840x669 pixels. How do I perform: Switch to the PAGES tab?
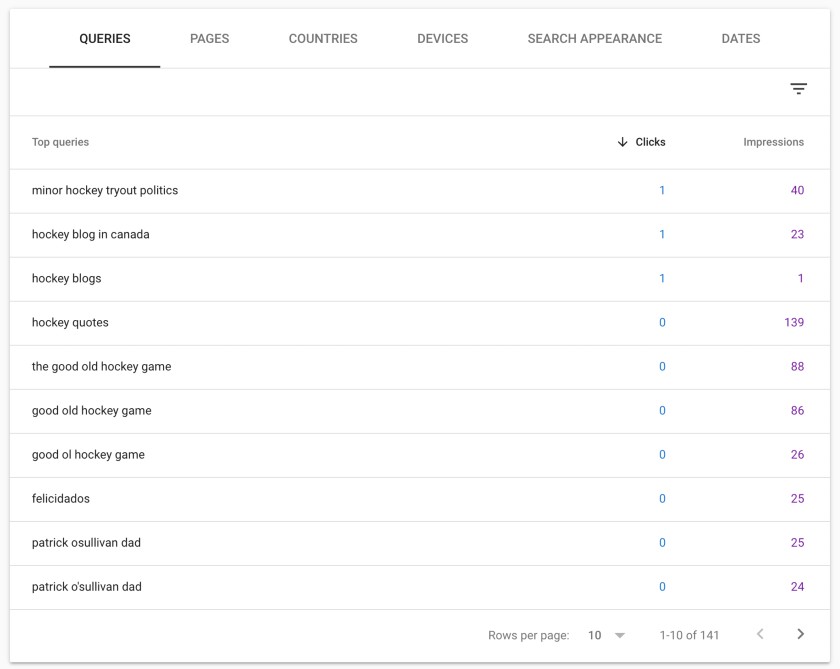[209, 38]
